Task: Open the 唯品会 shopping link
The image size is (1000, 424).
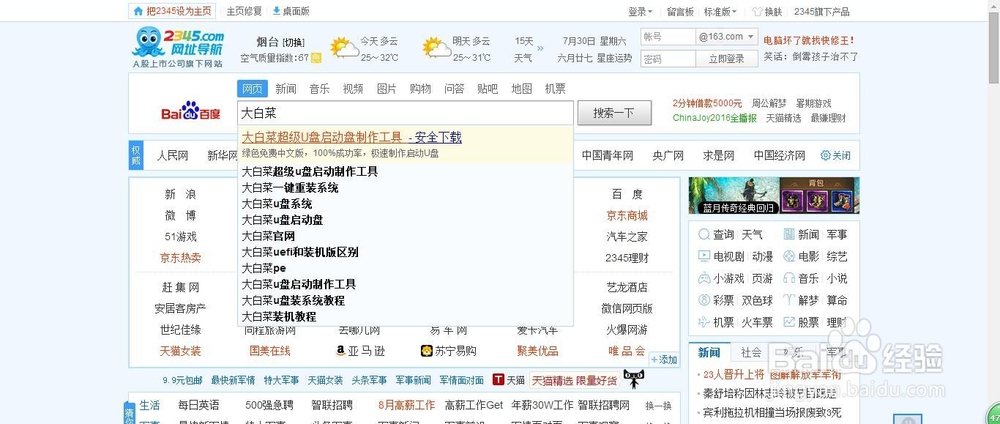Action: pyautogui.click(x=627, y=351)
